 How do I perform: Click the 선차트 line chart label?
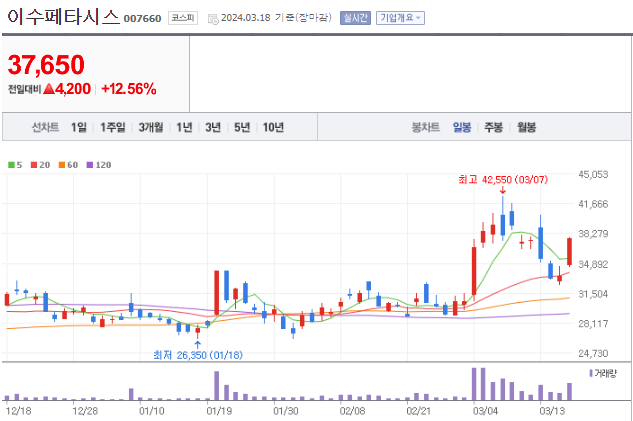coord(46,128)
